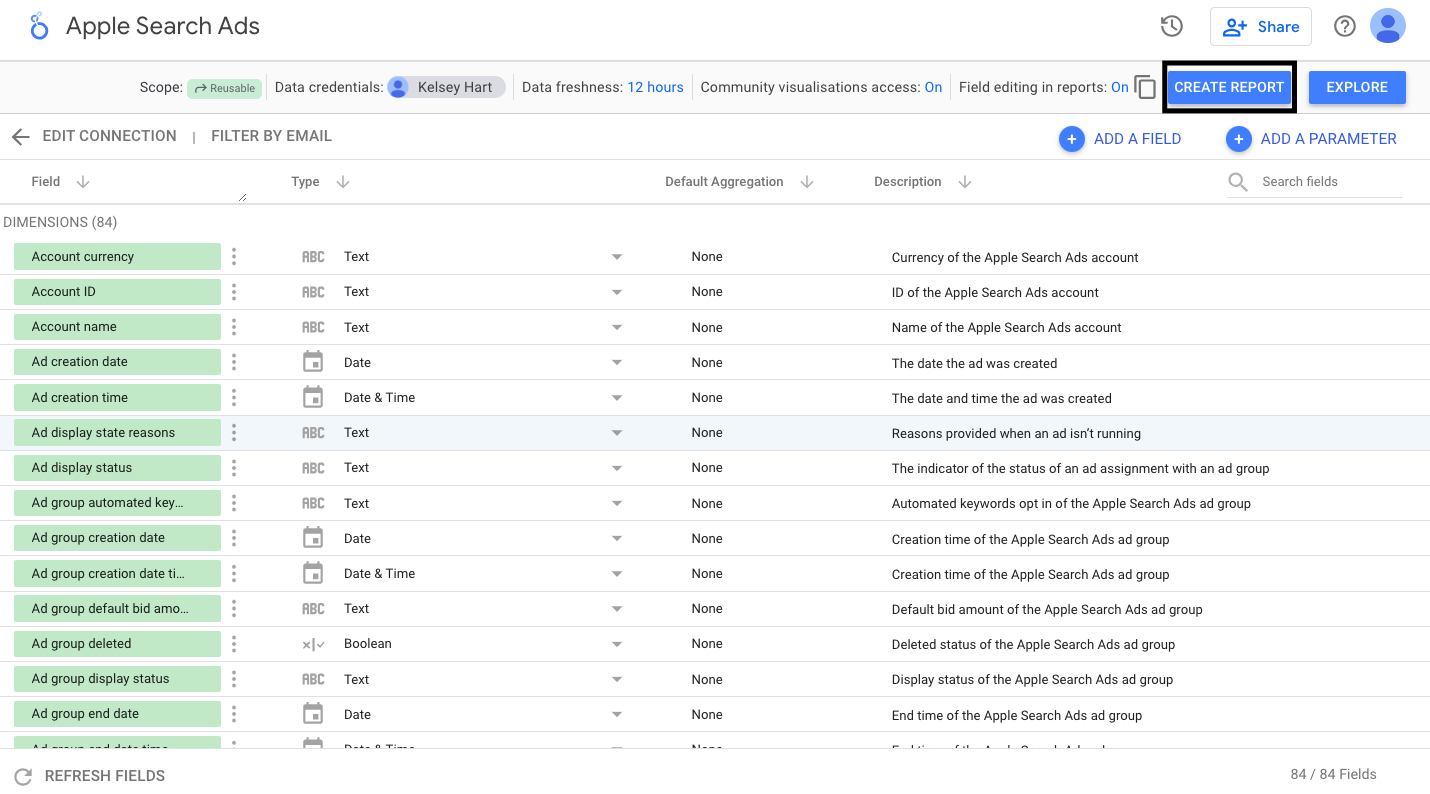Click Refresh Fields text
The image size is (1430, 794).
[x=105, y=776]
